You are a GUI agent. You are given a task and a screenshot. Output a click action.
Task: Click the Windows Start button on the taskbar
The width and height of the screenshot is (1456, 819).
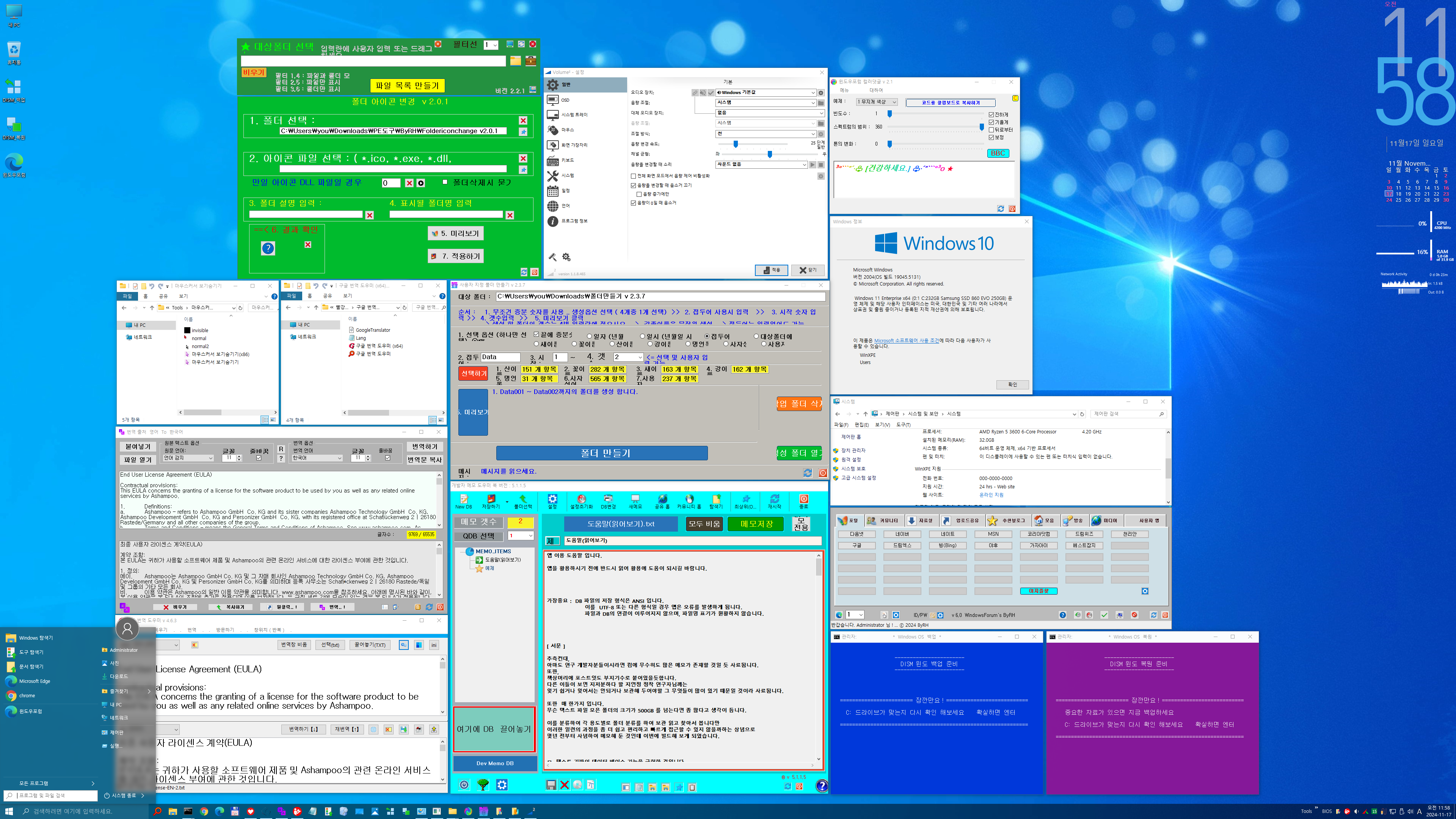(9, 811)
